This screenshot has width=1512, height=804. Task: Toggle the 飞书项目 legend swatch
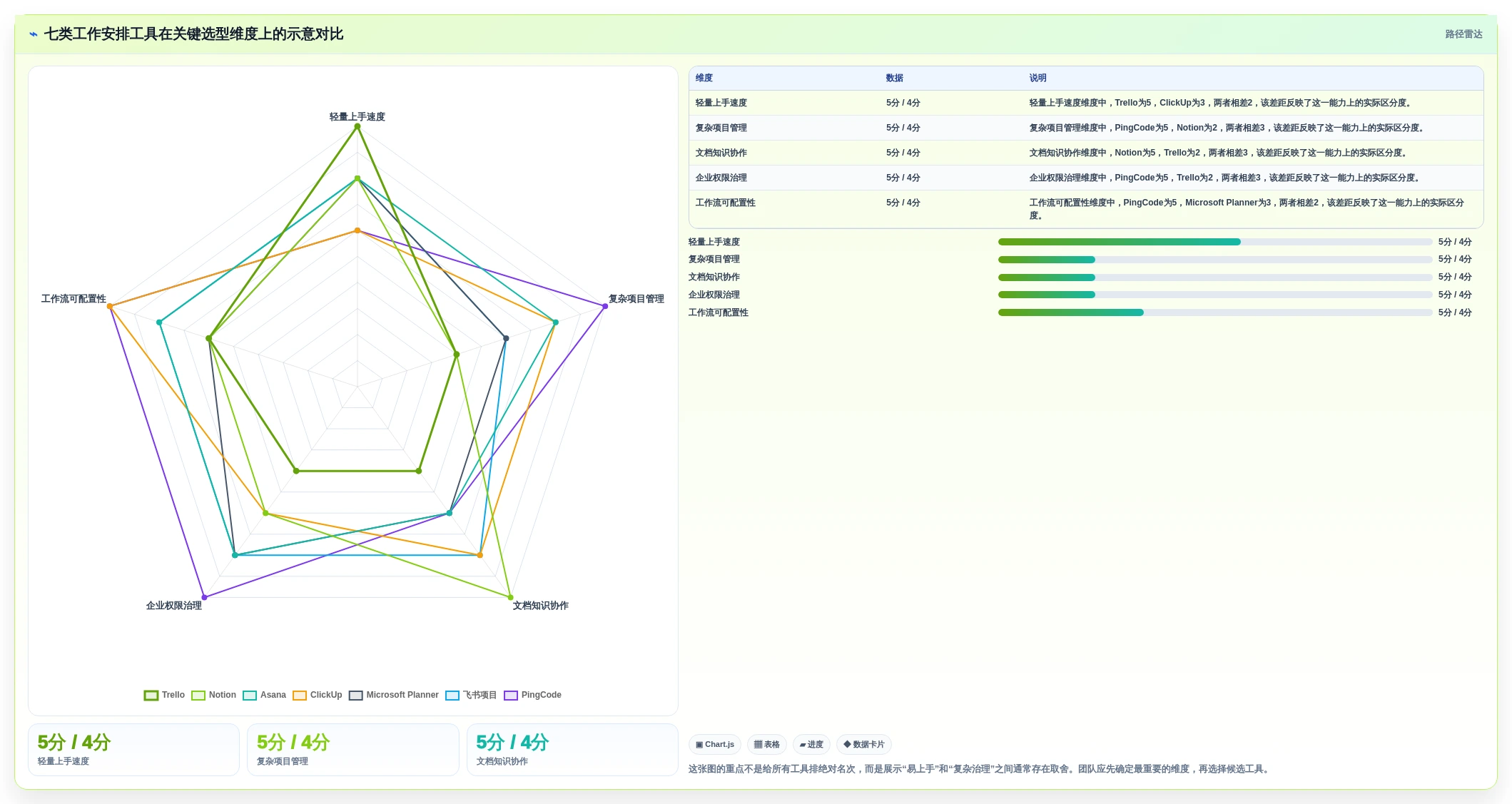[452, 696]
